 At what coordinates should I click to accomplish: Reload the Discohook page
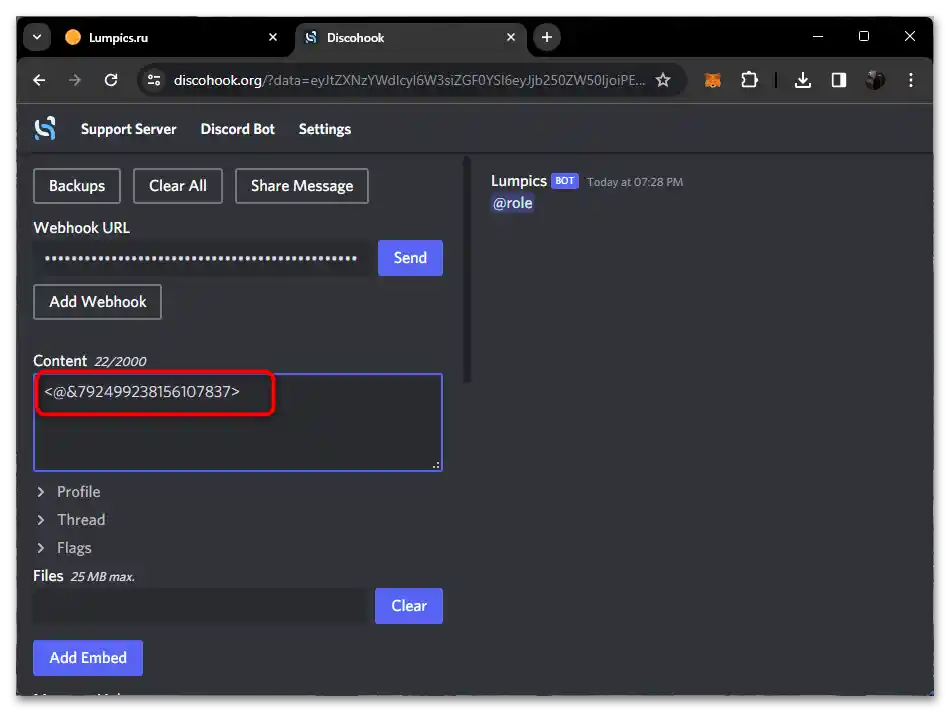[x=110, y=80]
